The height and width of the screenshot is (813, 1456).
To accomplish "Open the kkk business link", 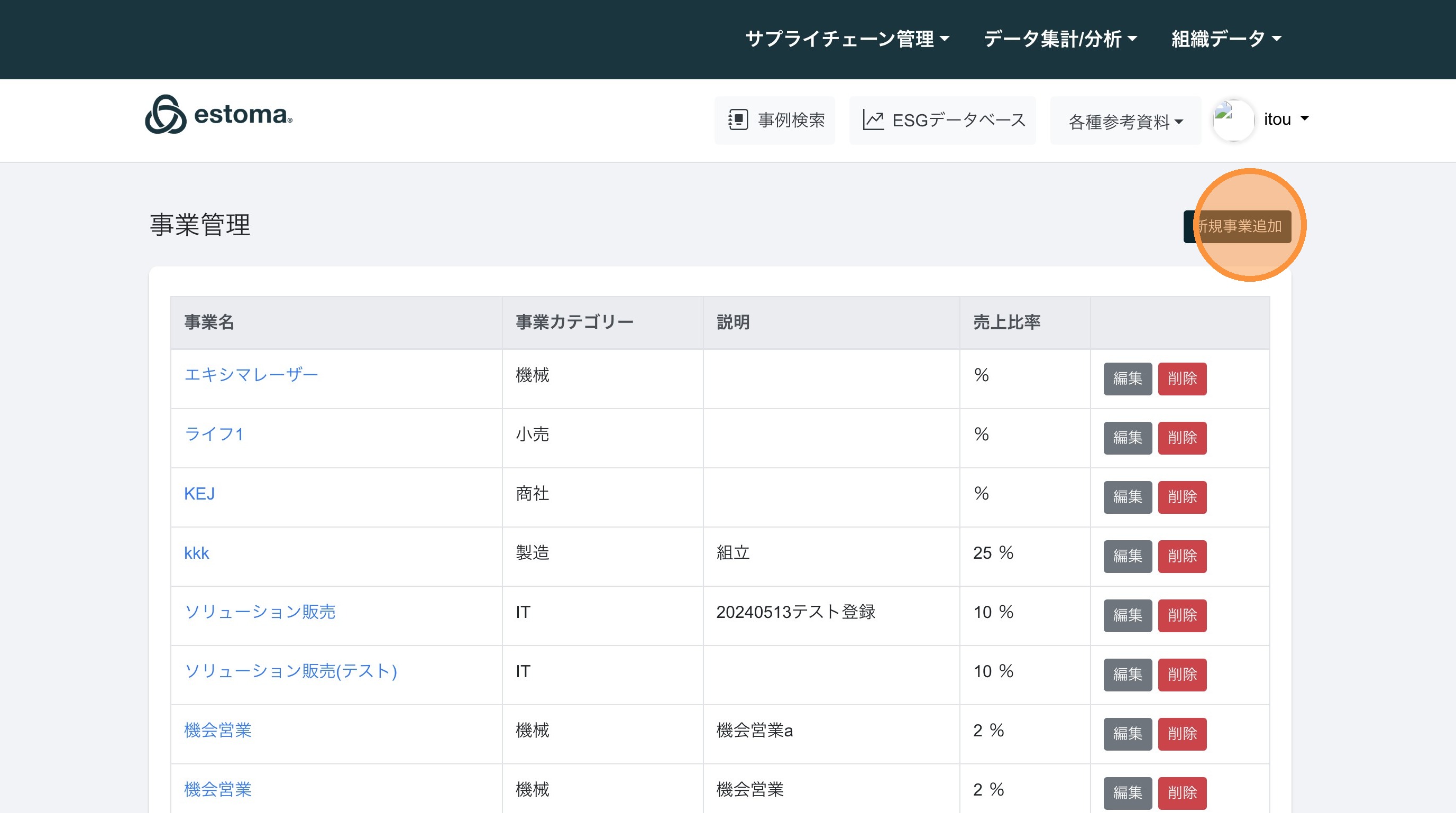I will (x=197, y=552).
